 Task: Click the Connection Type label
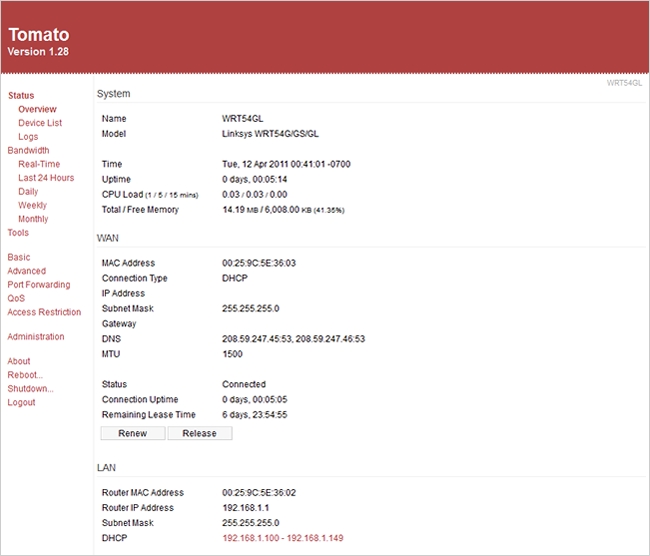135,278
